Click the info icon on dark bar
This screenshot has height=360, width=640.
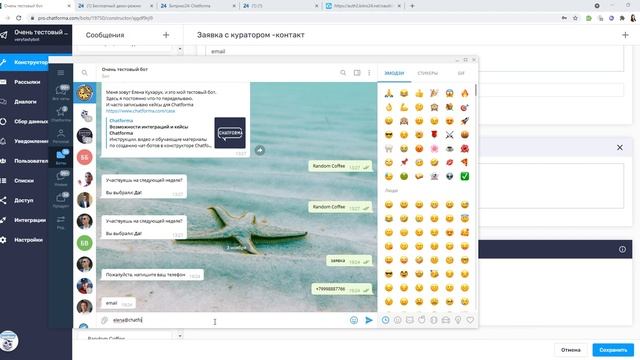pyautogui.click(x=622, y=249)
